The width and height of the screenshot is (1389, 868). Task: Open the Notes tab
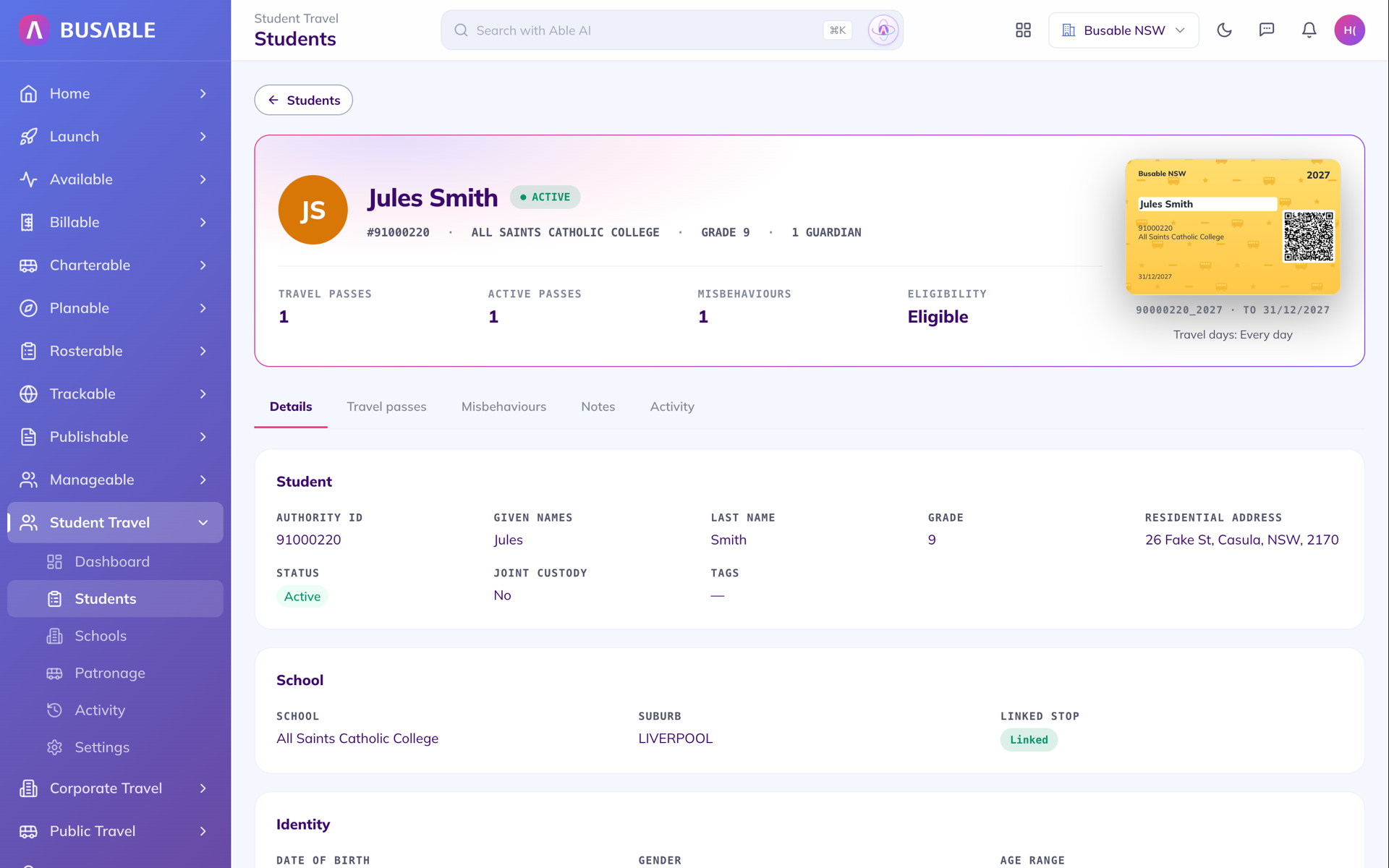(598, 407)
